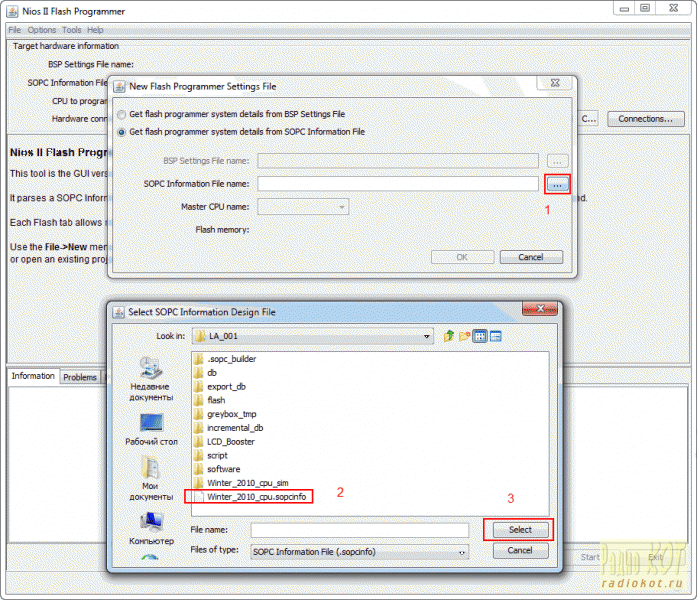
Task: Click the Select button
Action: [521, 530]
